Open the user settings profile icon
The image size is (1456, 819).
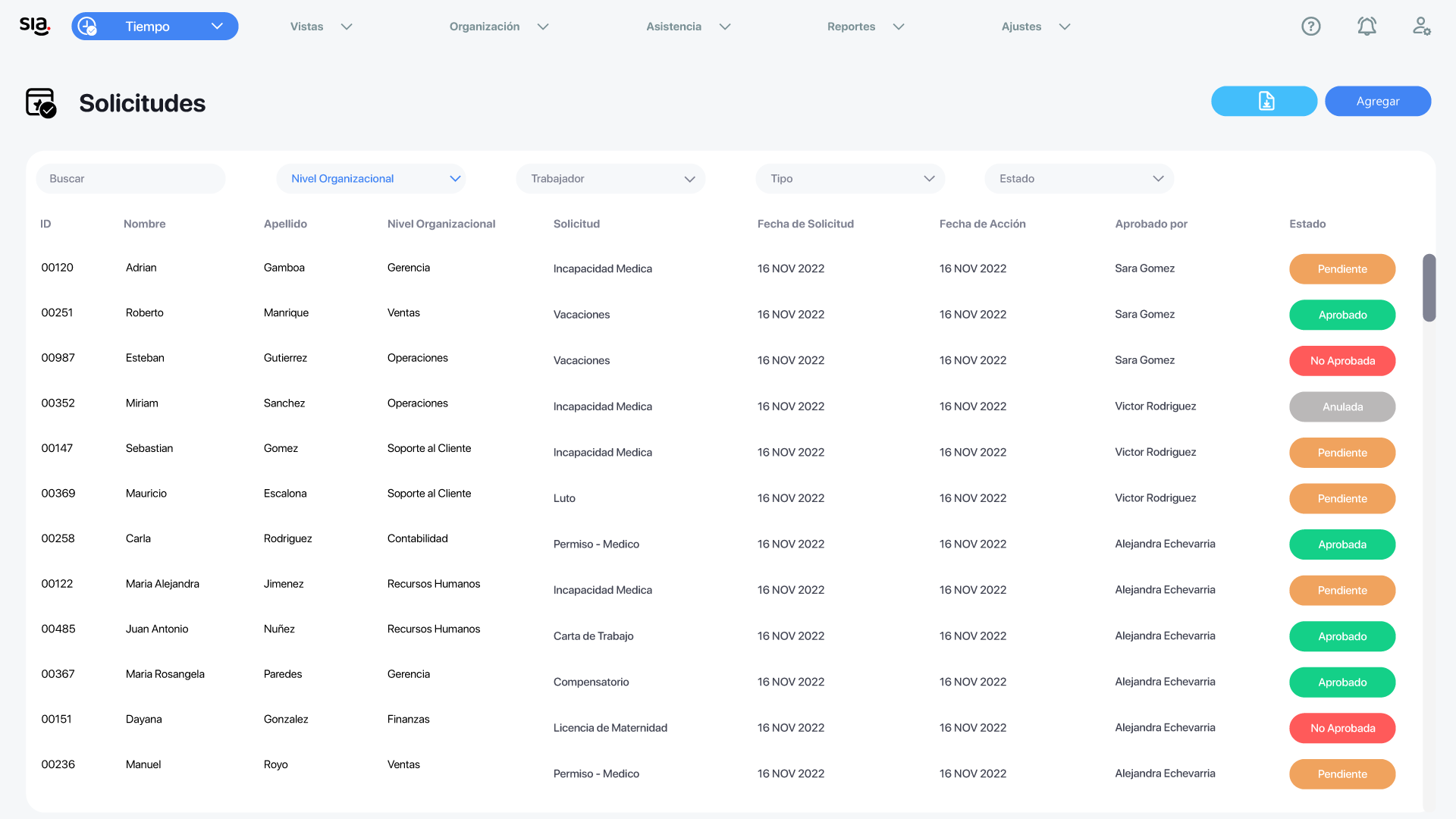coord(1421,27)
